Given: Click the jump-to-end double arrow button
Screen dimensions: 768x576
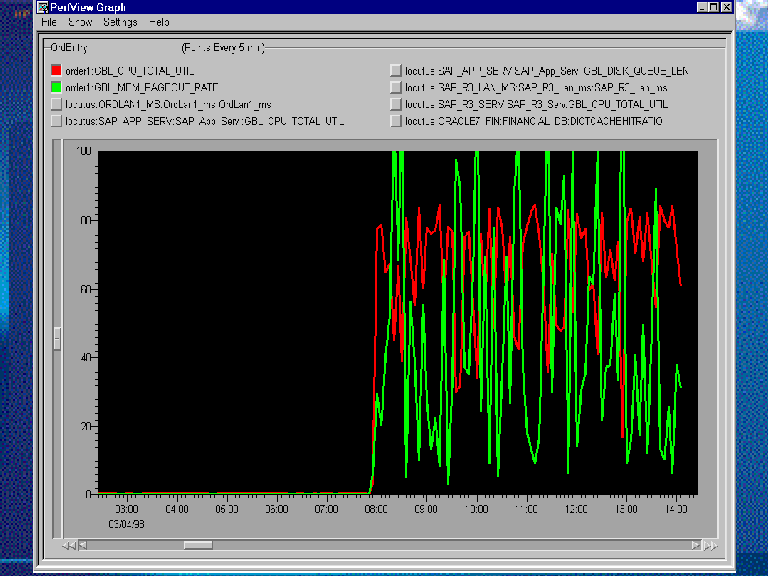Looking at the screenshot, I should 709,545.
